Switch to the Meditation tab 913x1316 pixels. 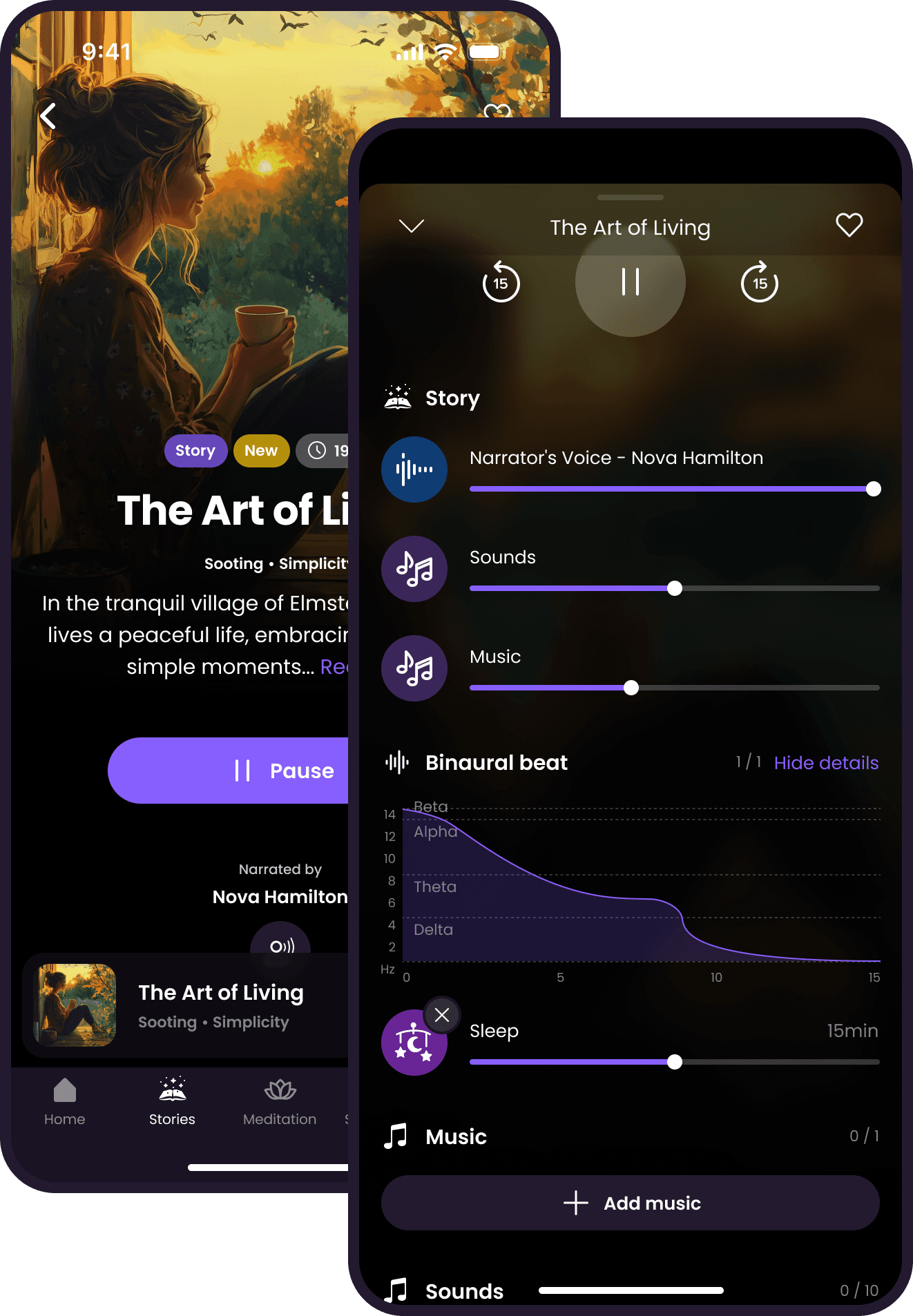pos(280,1102)
